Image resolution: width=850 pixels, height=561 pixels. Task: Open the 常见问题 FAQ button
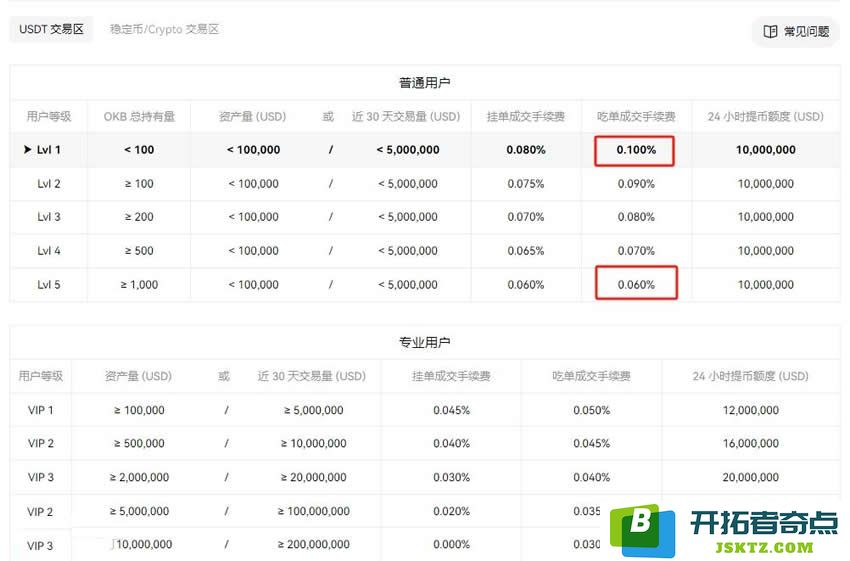(795, 31)
